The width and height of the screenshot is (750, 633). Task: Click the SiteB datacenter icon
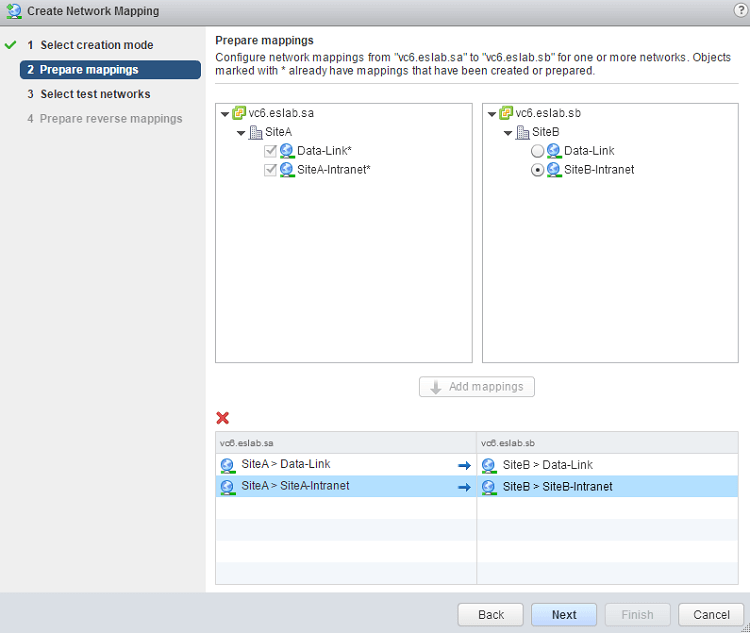(x=523, y=132)
